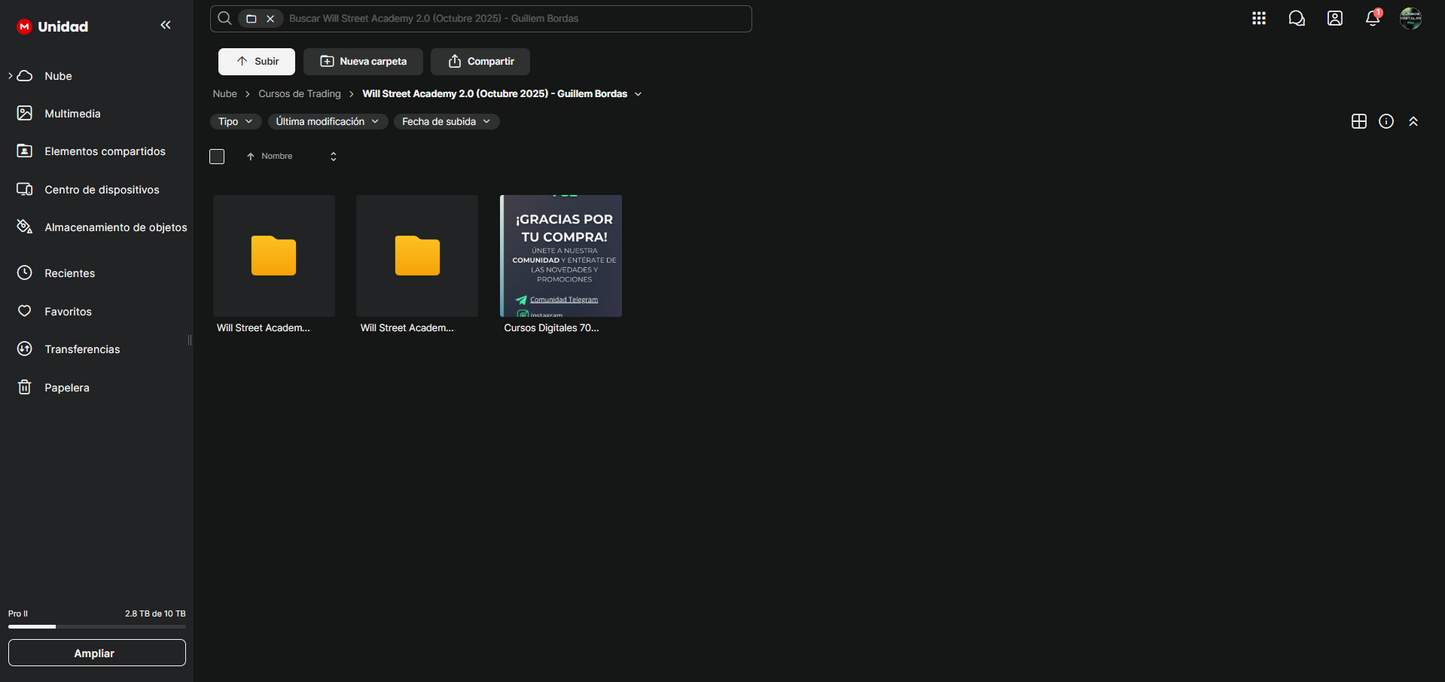Screen dimensions: 1445x682
Task: Click the user avatar profile picture
Action: click(1411, 18)
